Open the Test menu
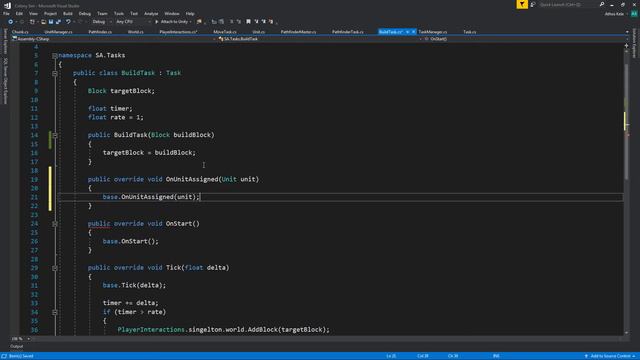Viewport: 640px width, 360px height. click(134, 13)
